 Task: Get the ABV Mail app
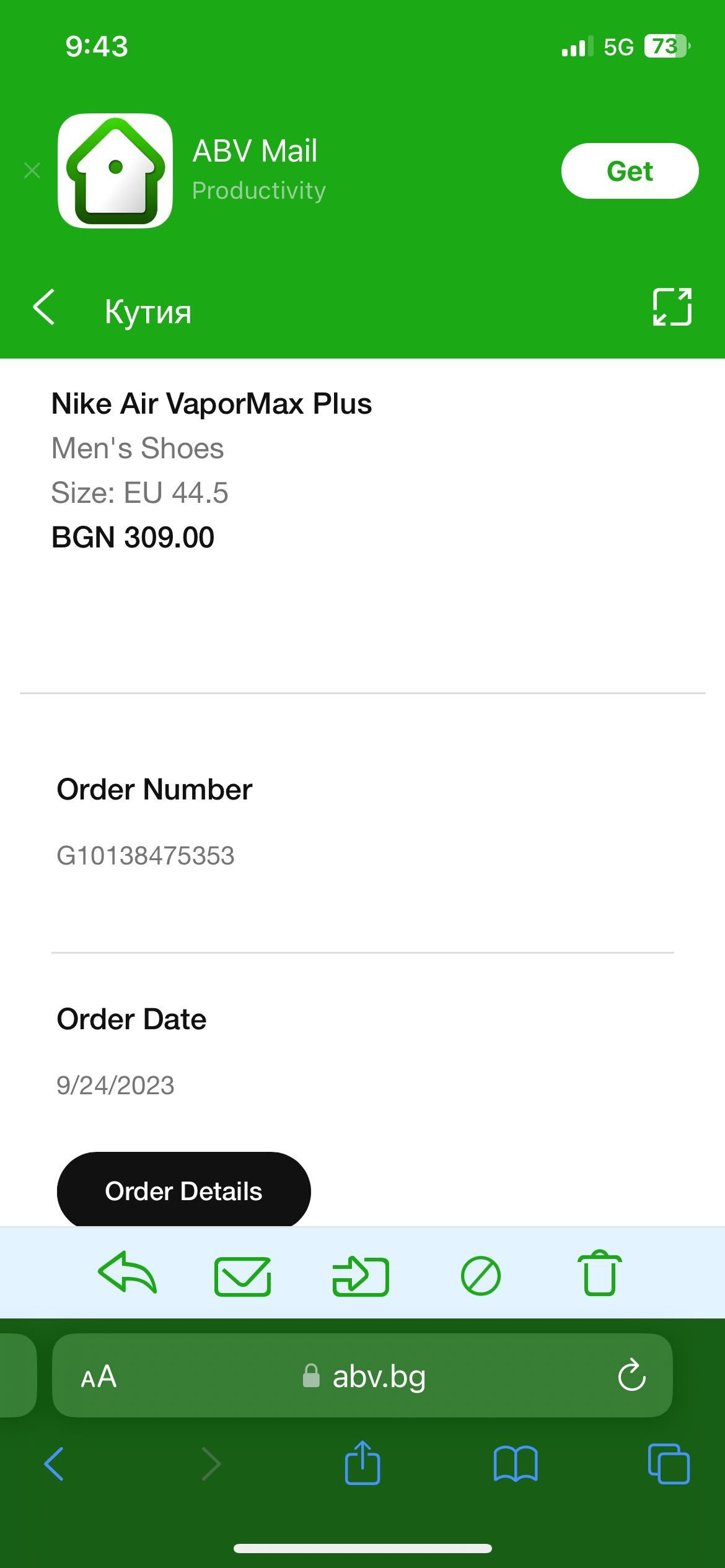pyautogui.click(x=630, y=171)
